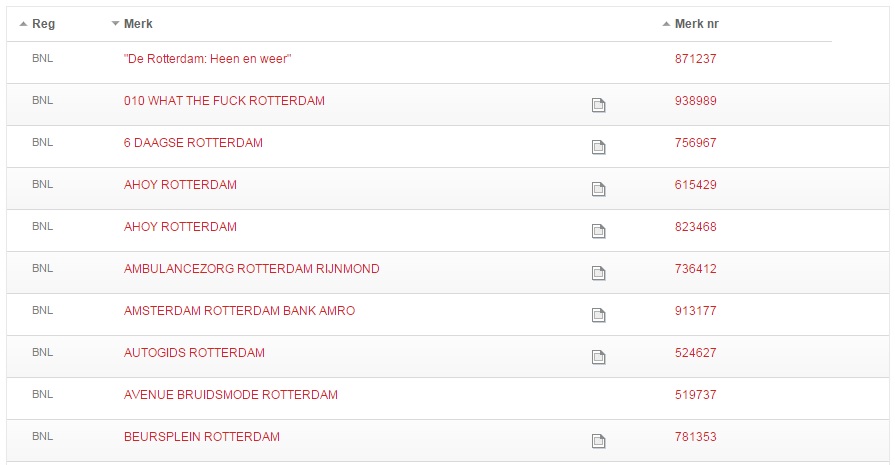895x465 pixels.
Task: Open trademark number 871237
Action: [x=695, y=59]
